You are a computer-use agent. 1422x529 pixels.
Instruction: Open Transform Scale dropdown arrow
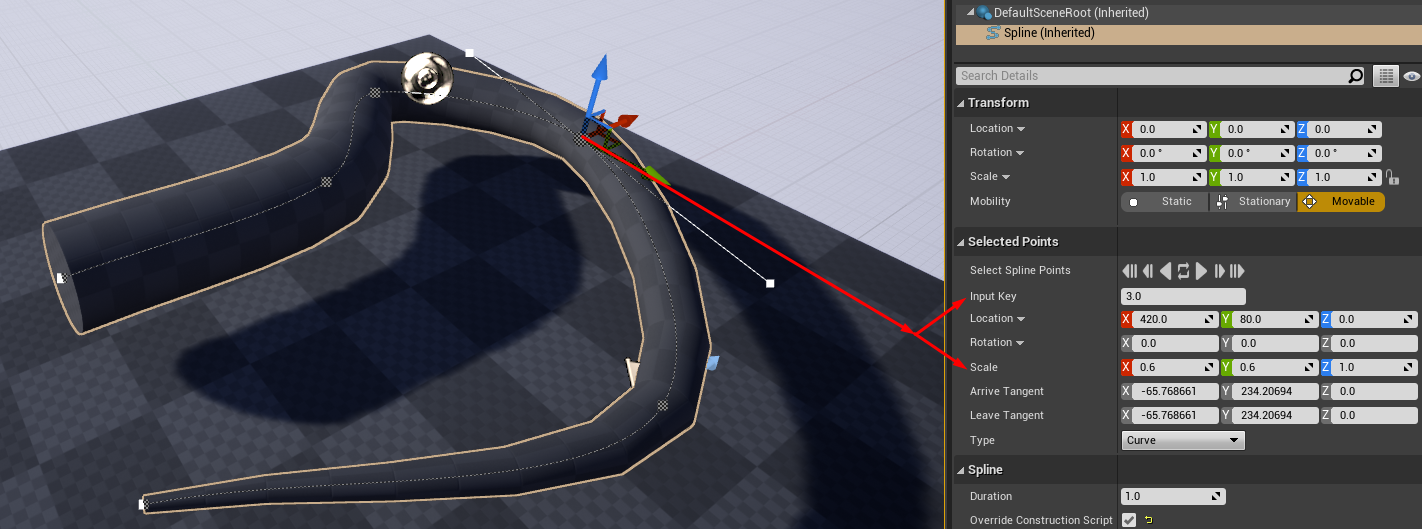pos(1006,177)
